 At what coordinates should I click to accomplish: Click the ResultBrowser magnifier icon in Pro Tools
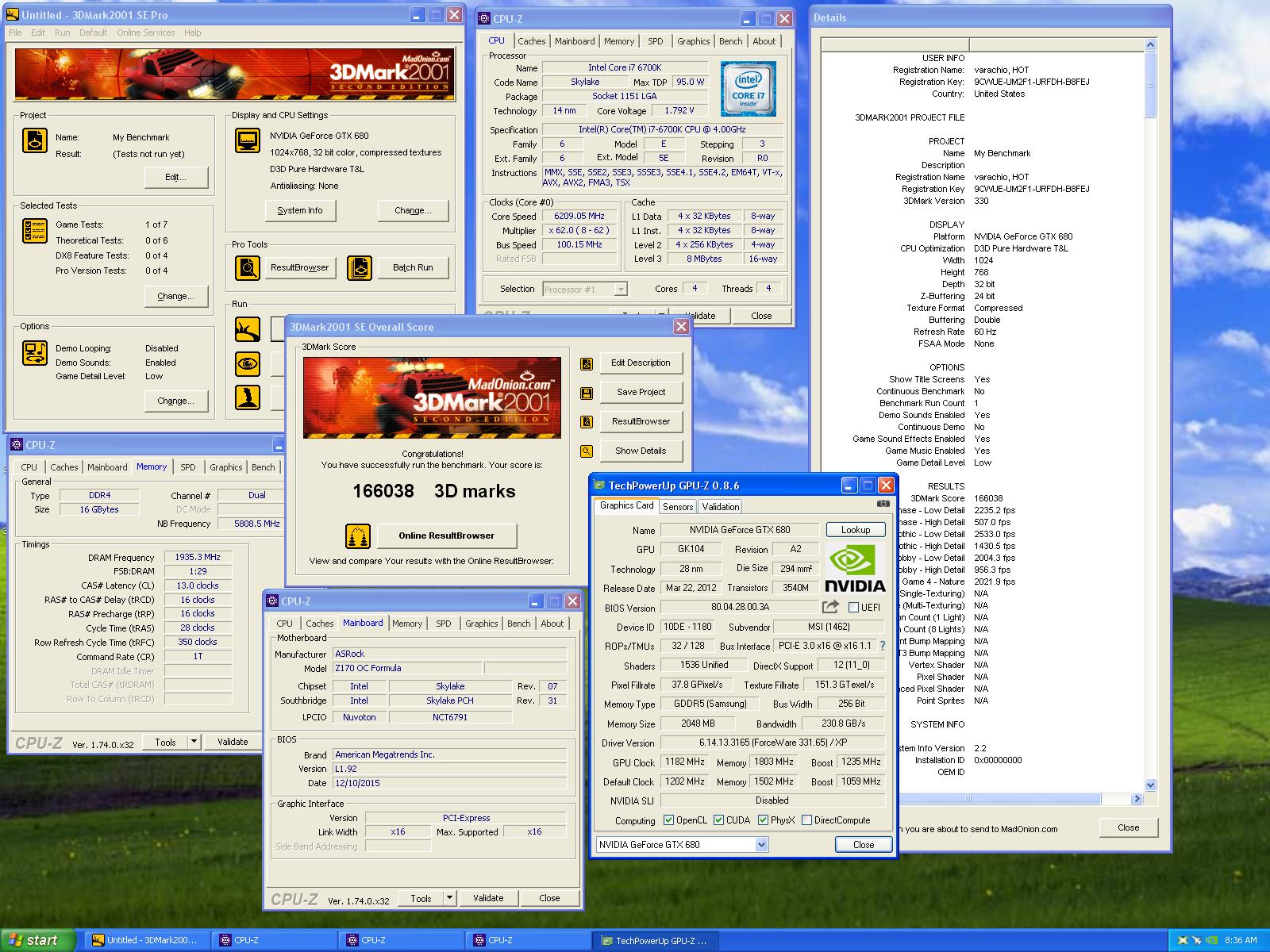coord(248,268)
